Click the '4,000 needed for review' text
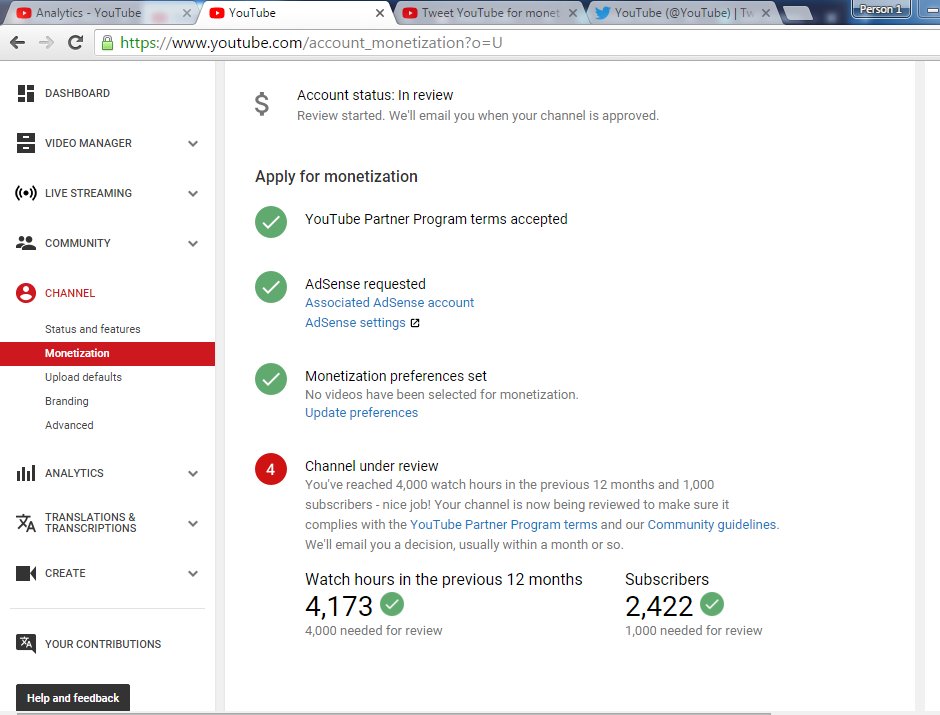940x715 pixels. tap(373, 630)
